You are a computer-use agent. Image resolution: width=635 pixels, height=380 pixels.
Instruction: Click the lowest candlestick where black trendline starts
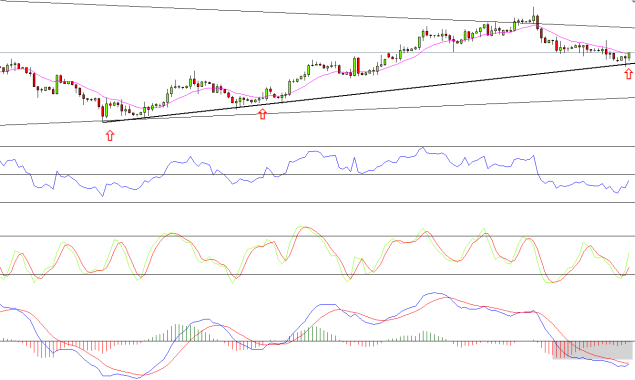point(102,112)
